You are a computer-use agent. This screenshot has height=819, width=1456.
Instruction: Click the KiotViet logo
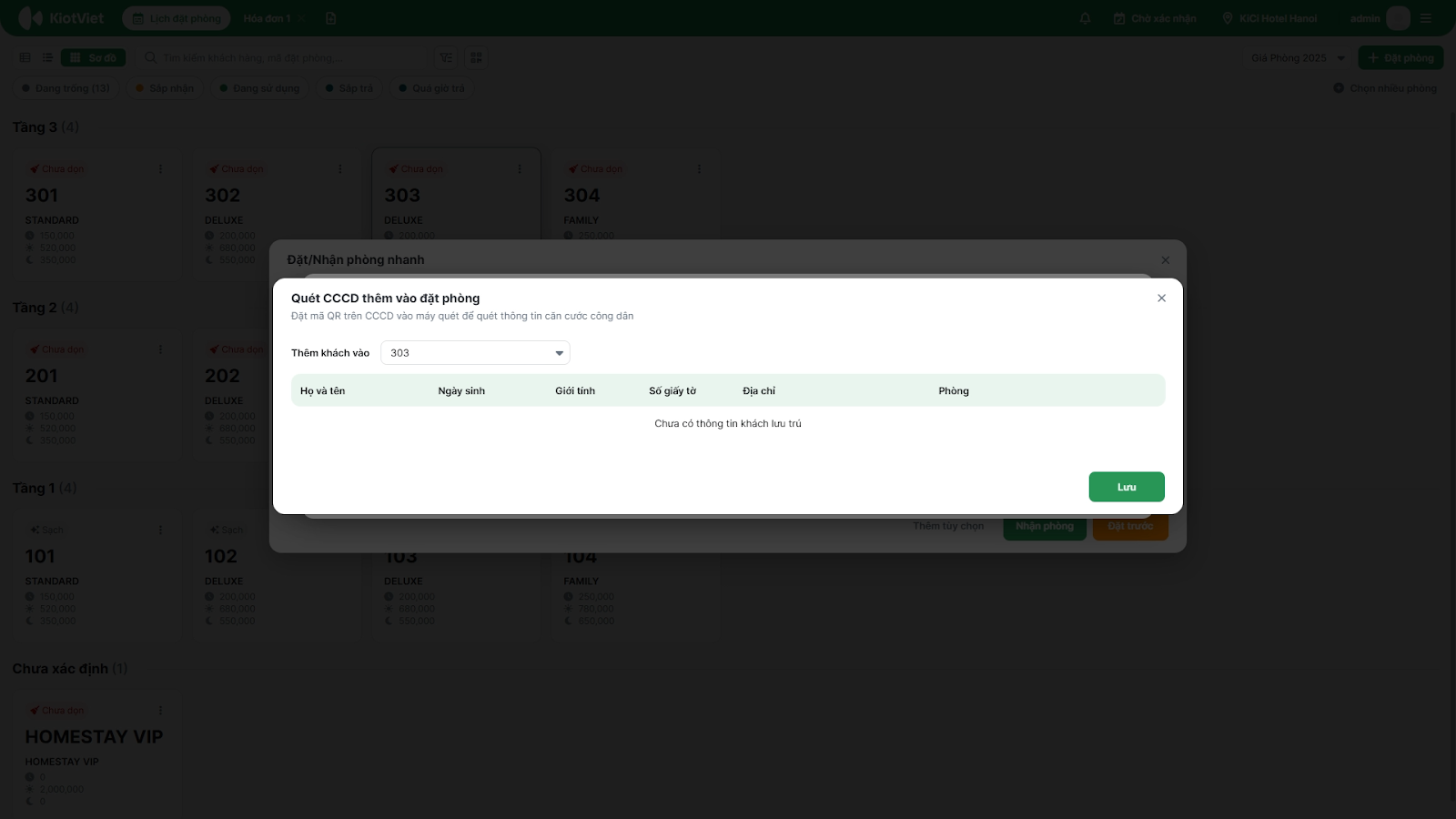pos(61,18)
